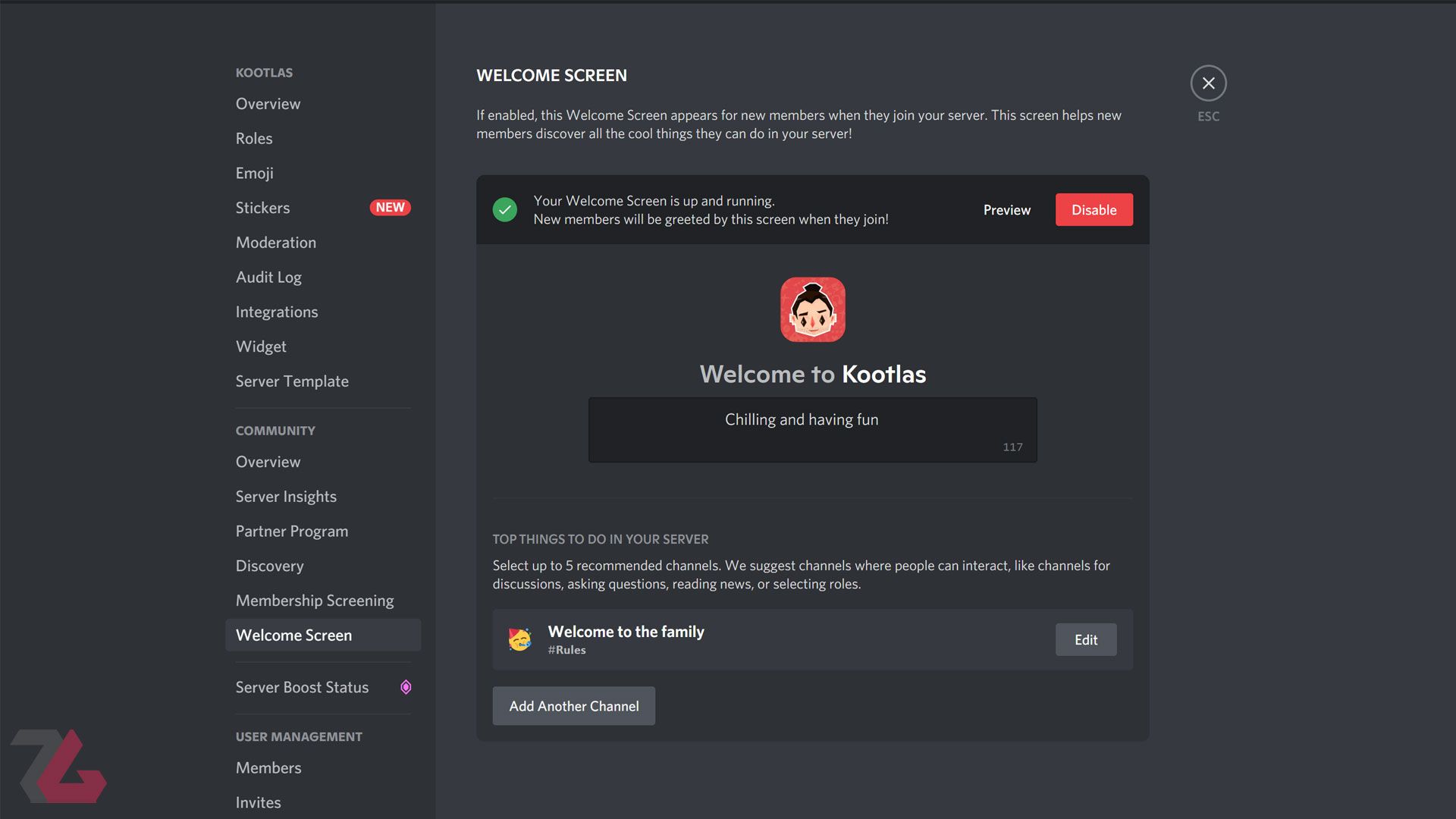Image resolution: width=1456 pixels, height=819 pixels.
Task: Select Widget in the sidebar
Action: (261, 347)
